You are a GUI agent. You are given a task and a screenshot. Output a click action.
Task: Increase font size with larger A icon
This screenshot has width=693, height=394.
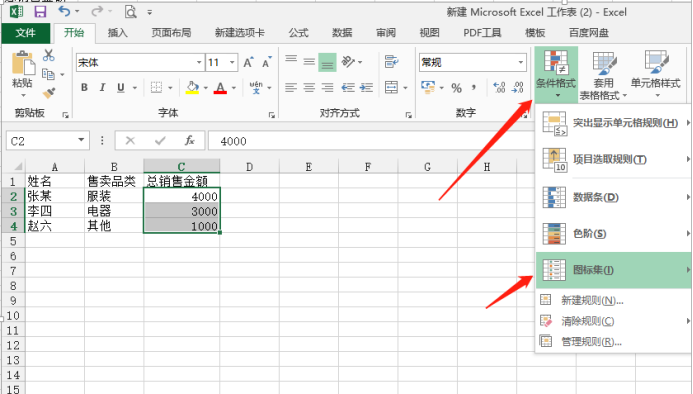click(248, 63)
